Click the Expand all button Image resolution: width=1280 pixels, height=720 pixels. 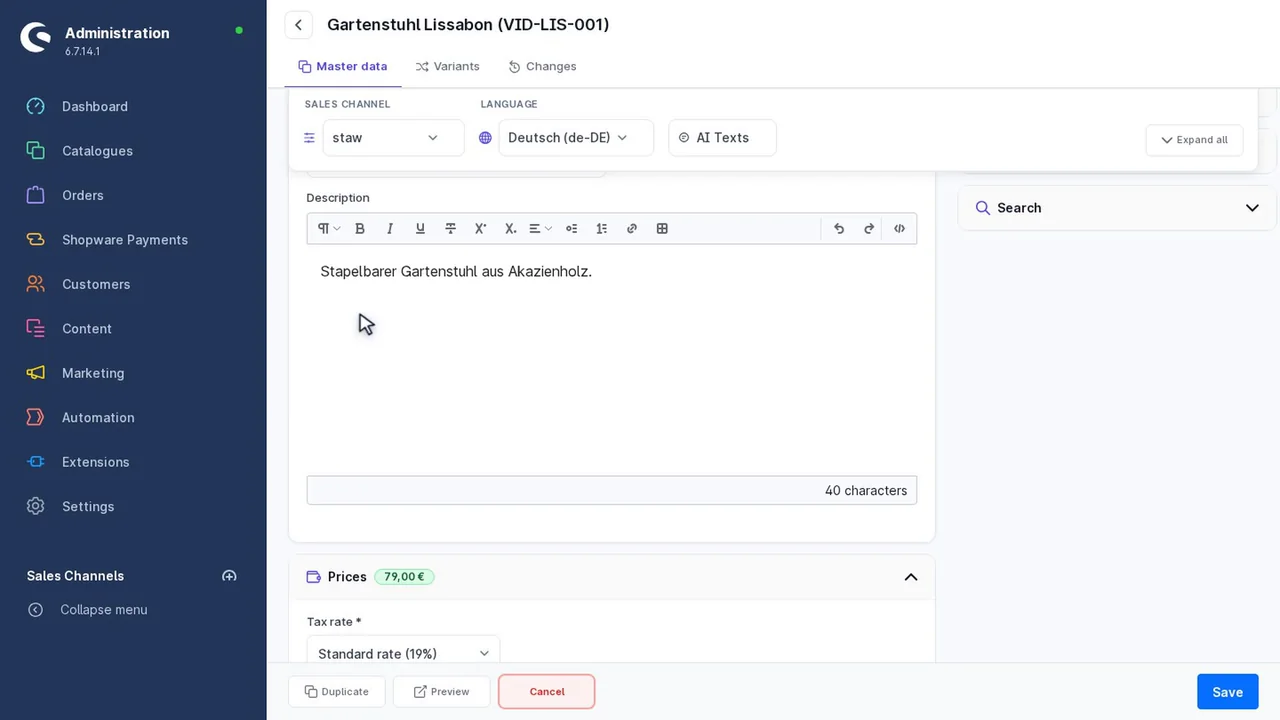pos(1194,140)
